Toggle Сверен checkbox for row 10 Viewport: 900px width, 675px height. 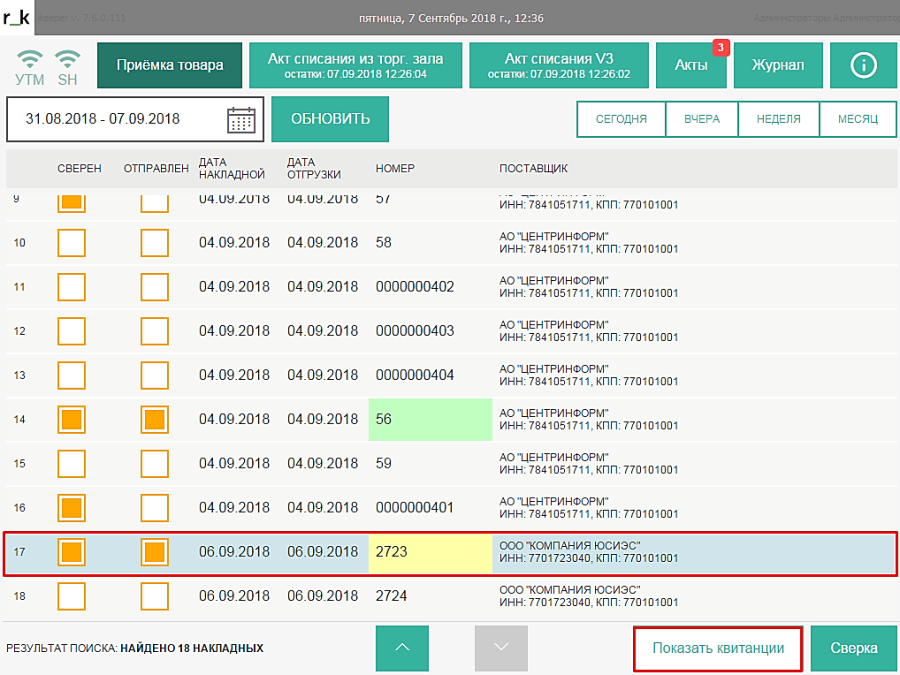(72, 243)
